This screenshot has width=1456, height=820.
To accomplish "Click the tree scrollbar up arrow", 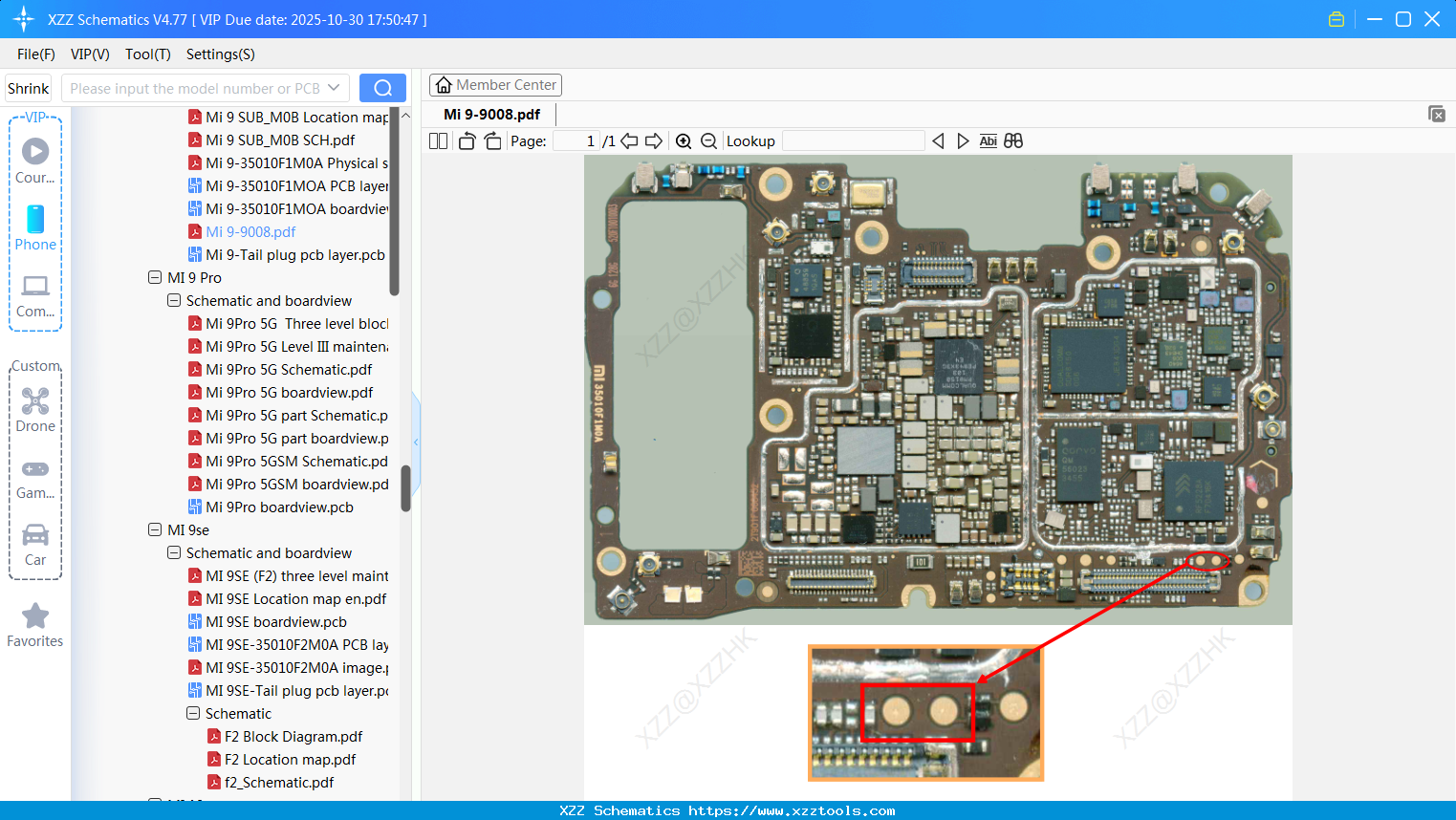I will pyautogui.click(x=405, y=116).
